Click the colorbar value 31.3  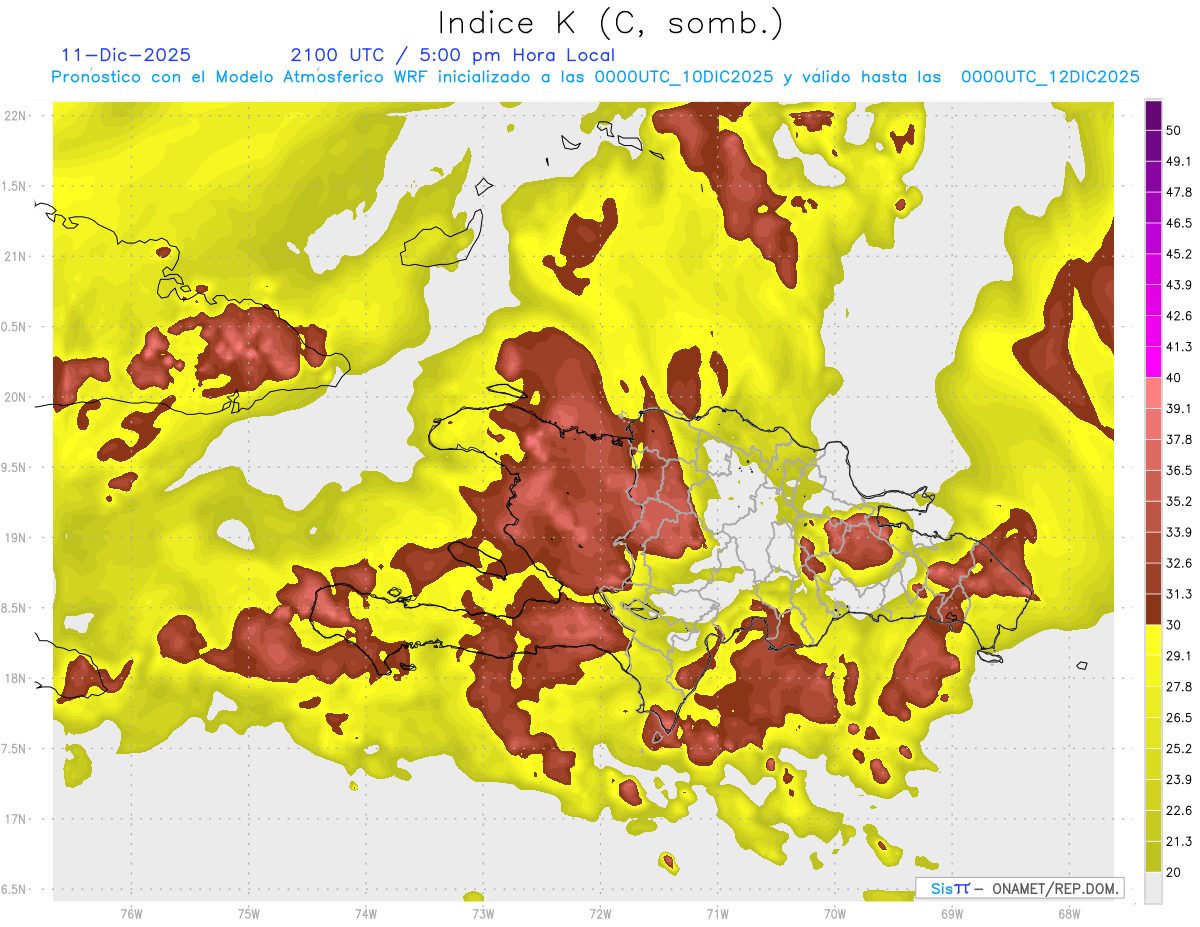pyautogui.click(x=1179, y=595)
